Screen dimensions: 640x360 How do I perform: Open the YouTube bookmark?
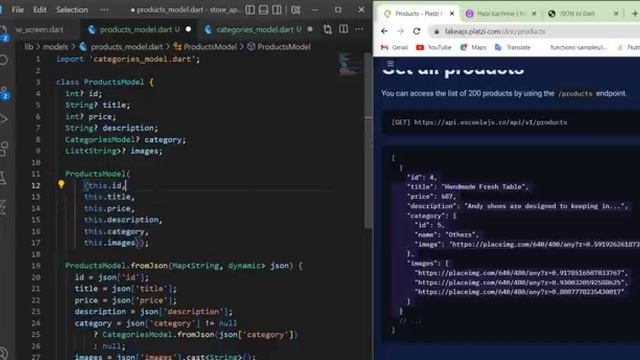(433, 47)
